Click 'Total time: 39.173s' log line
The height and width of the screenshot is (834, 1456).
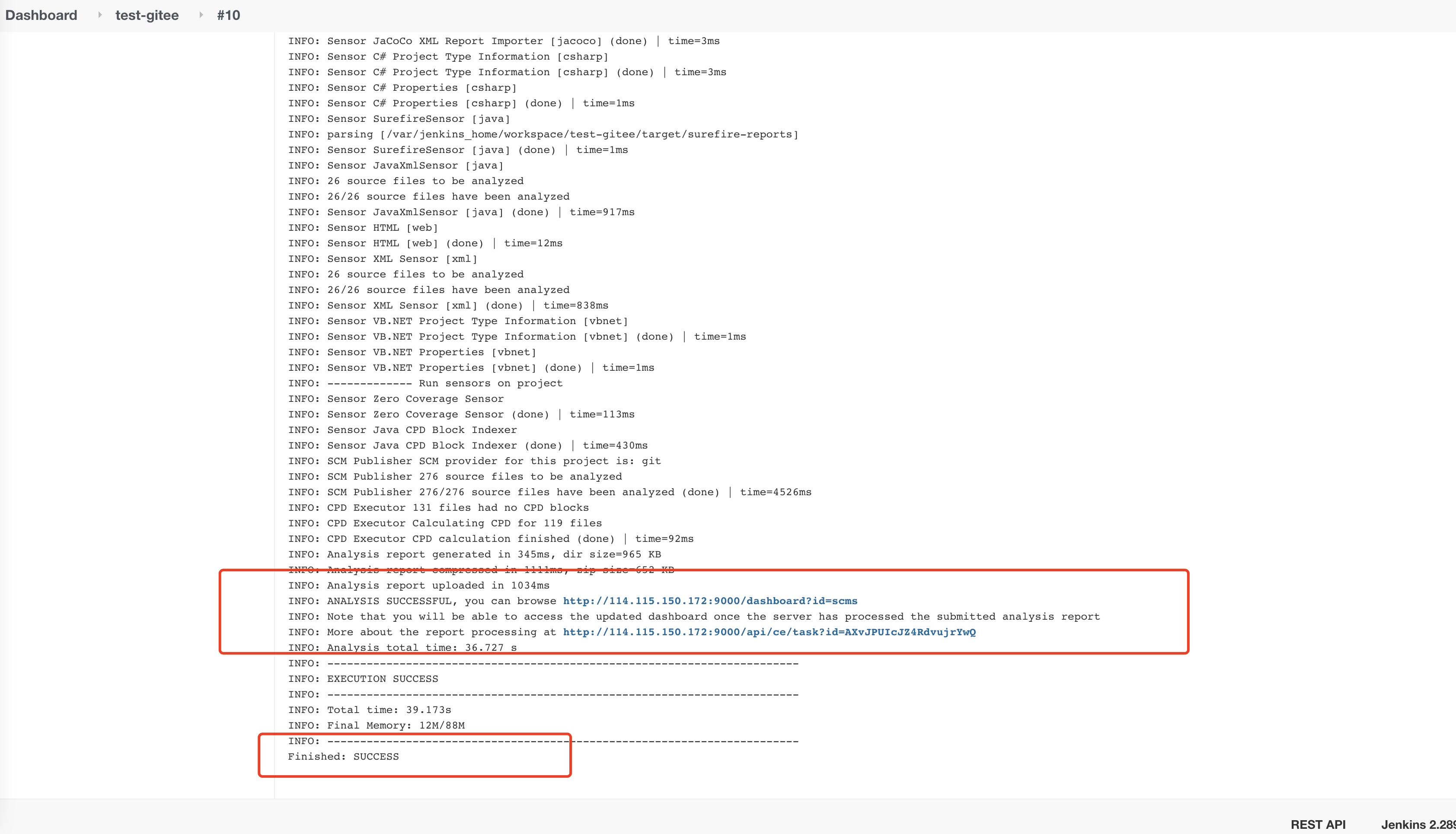click(x=370, y=710)
